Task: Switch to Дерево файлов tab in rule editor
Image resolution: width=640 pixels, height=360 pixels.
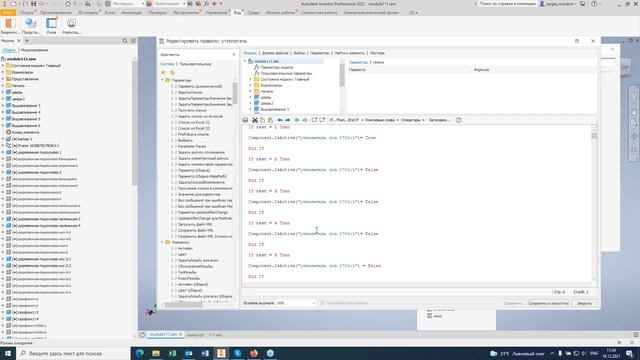Action: coord(275,53)
